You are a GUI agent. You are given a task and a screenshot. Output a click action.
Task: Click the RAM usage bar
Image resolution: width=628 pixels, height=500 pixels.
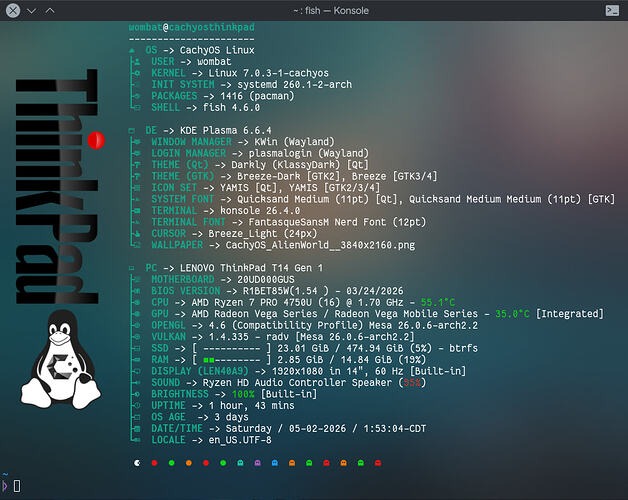pyautogui.click(x=231, y=360)
